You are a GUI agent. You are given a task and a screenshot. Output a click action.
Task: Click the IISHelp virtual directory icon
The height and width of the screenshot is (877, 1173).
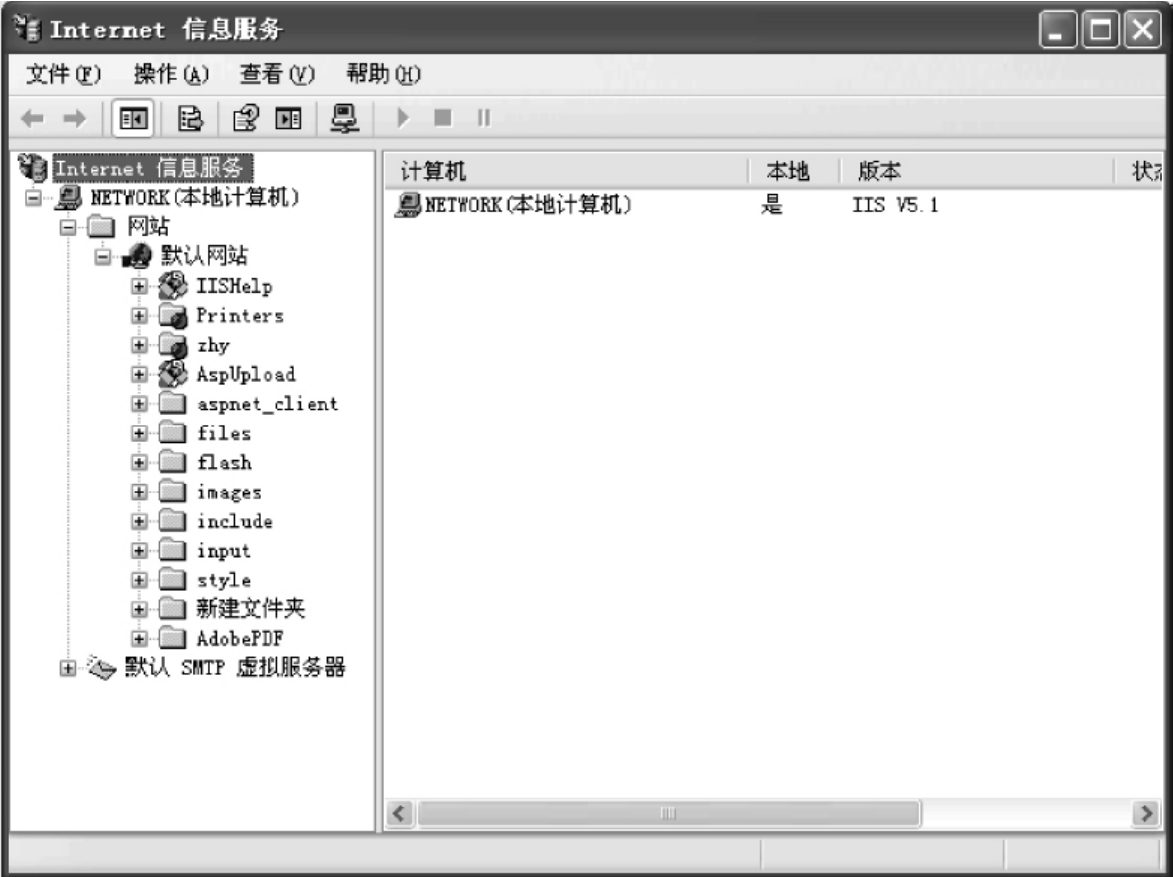click(x=173, y=286)
